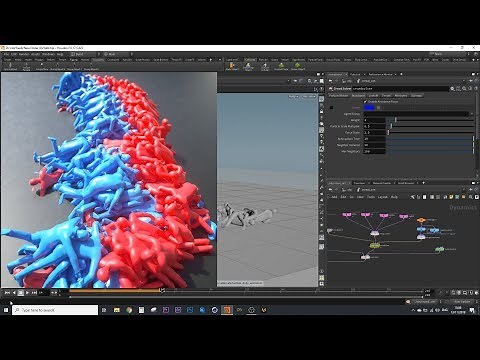Adjust the Particle Scale Multiplier slider
Screen dimensions: 480x360
pos(391,126)
